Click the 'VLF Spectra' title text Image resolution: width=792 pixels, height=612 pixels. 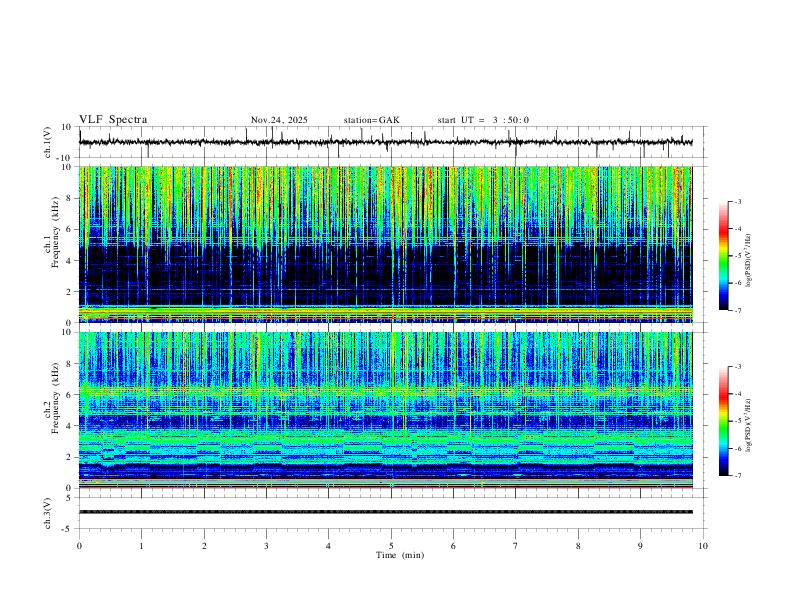[113, 120]
